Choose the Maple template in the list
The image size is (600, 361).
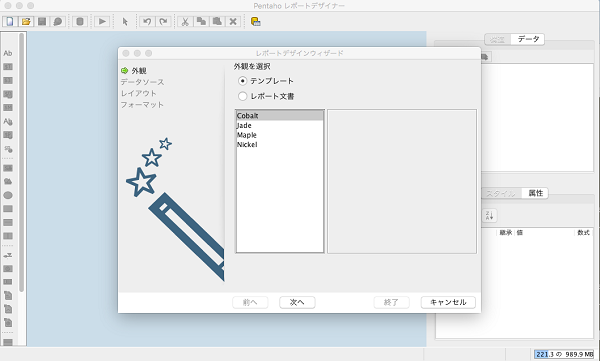tap(280, 135)
